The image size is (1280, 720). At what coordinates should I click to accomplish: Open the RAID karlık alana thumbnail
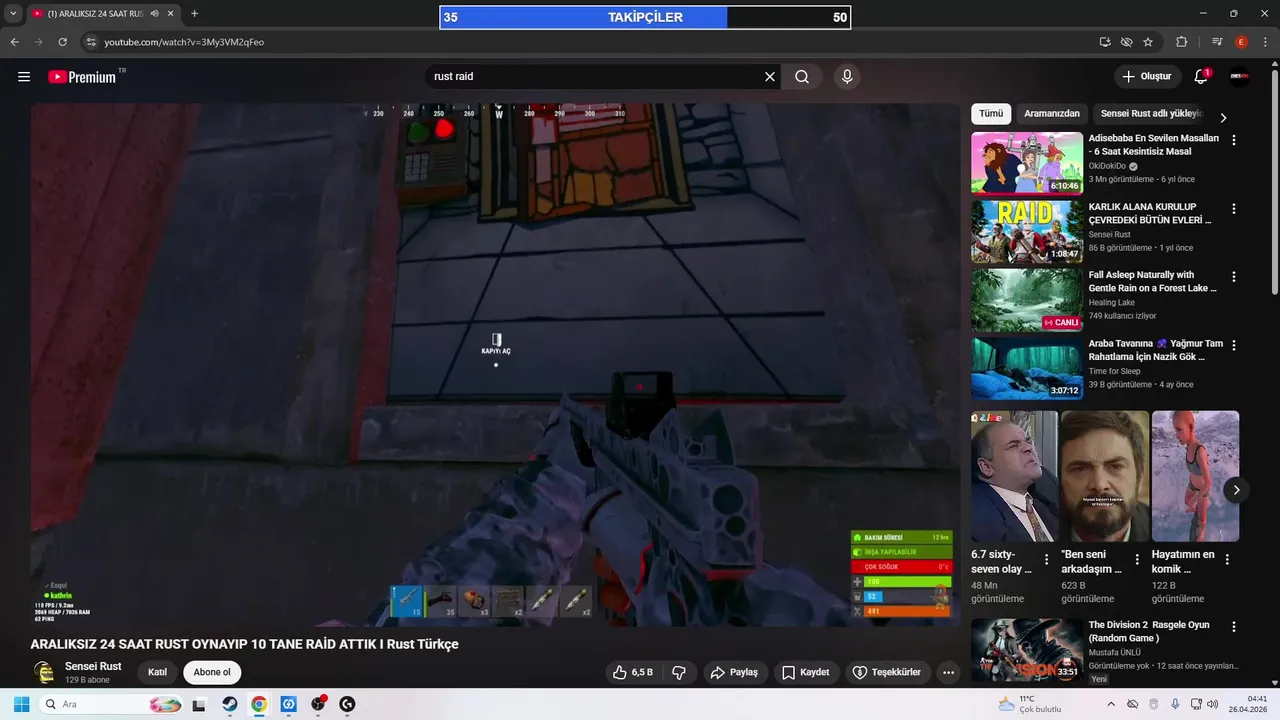coord(1027,231)
